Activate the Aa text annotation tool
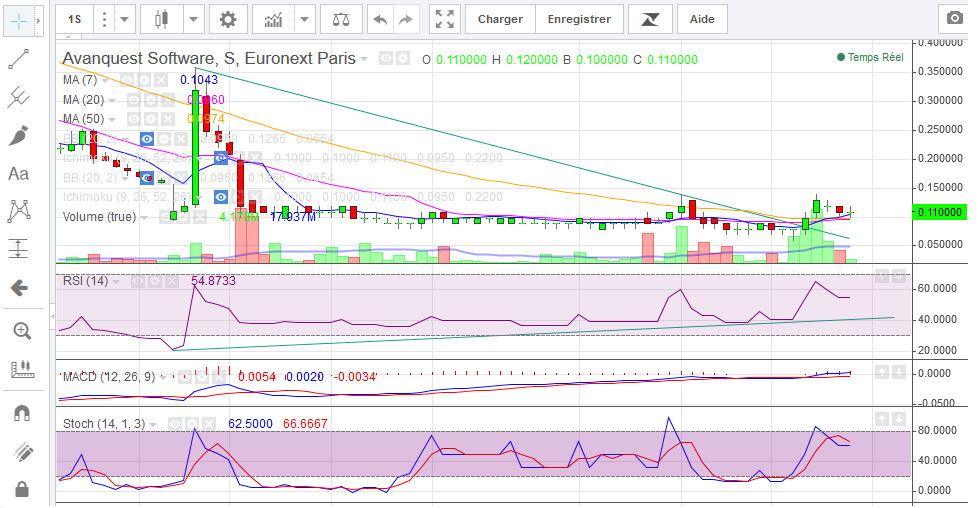This screenshot has height=508, width=978. (x=18, y=173)
